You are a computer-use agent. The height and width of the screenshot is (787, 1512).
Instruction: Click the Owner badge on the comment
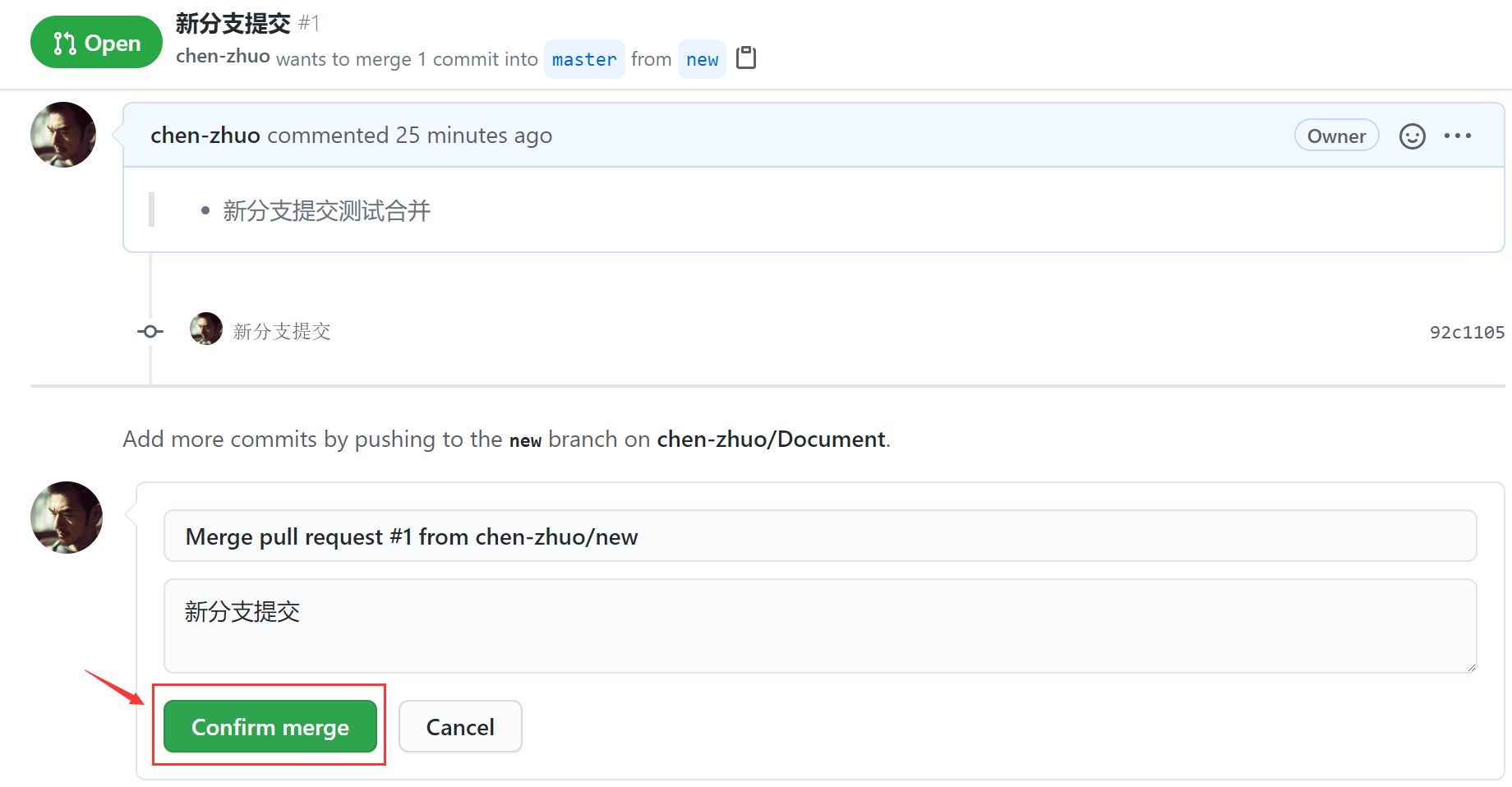pyautogui.click(x=1336, y=136)
